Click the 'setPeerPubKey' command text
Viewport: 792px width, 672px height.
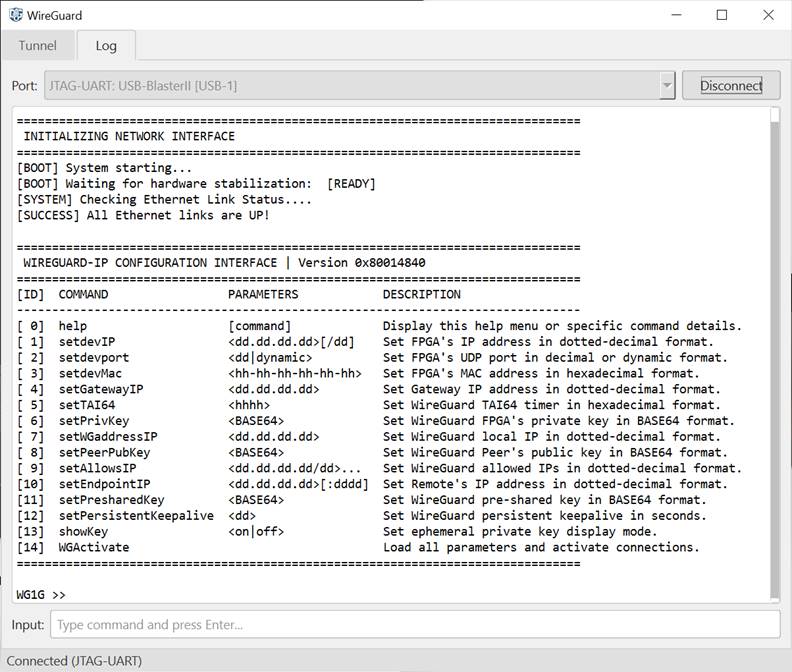(x=104, y=452)
